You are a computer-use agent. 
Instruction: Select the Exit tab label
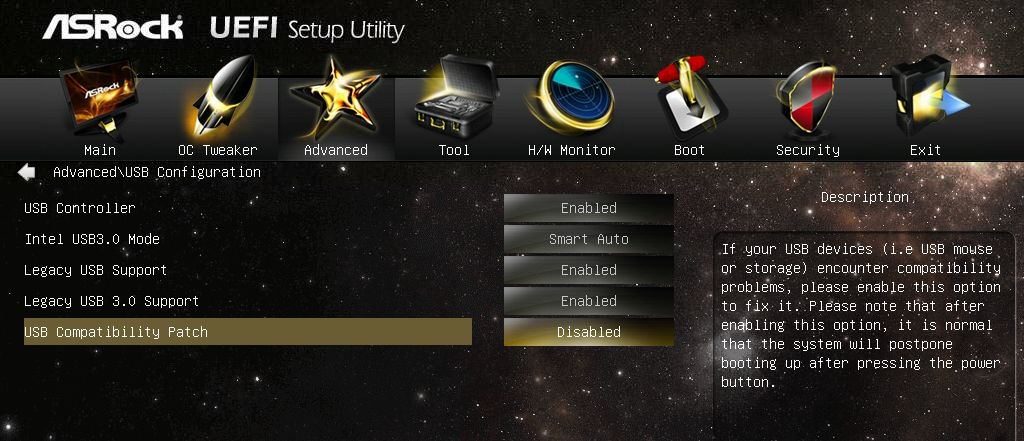925,150
